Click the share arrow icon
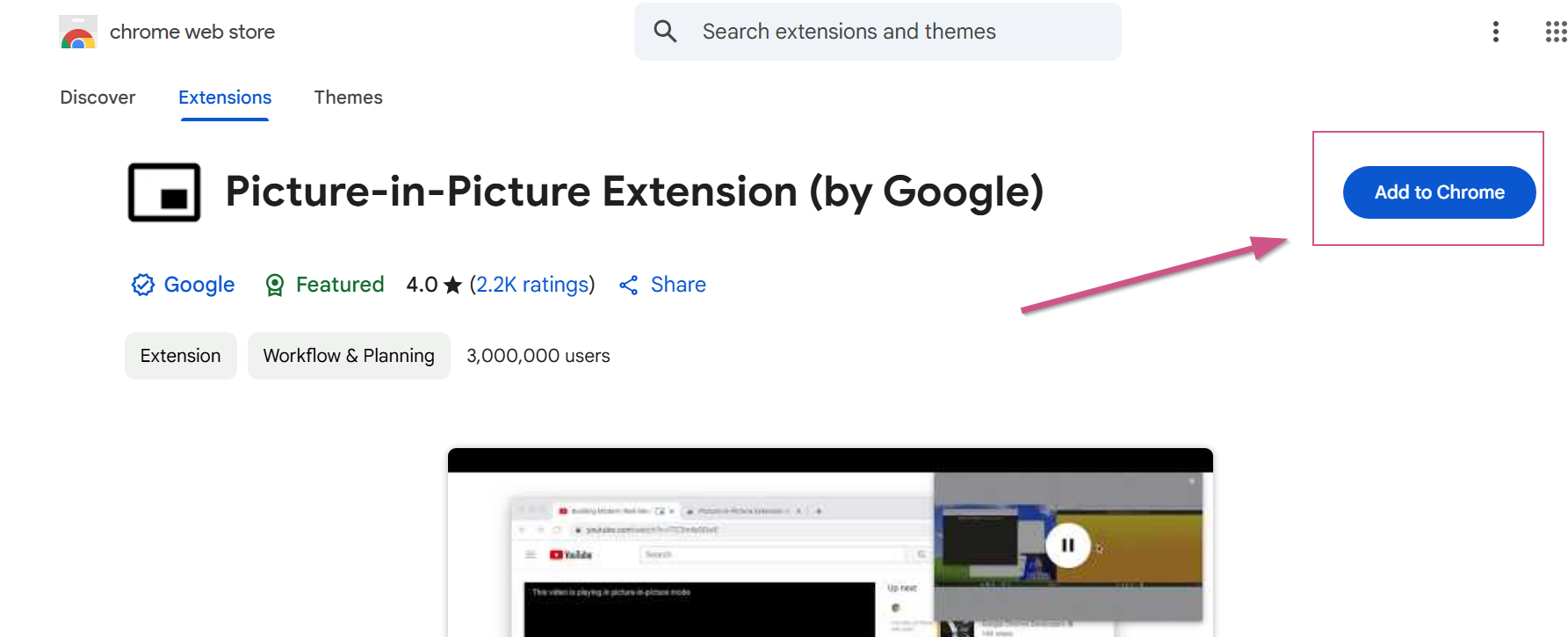The height and width of the screenshot is (637, 1568). (628, 285)
